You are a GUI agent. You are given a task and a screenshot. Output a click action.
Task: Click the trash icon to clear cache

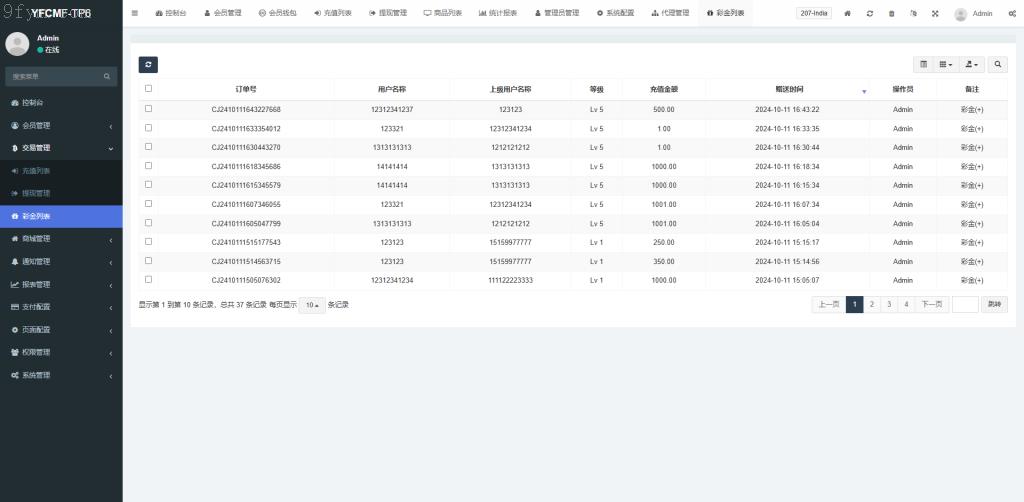click(x=892, y=14)
